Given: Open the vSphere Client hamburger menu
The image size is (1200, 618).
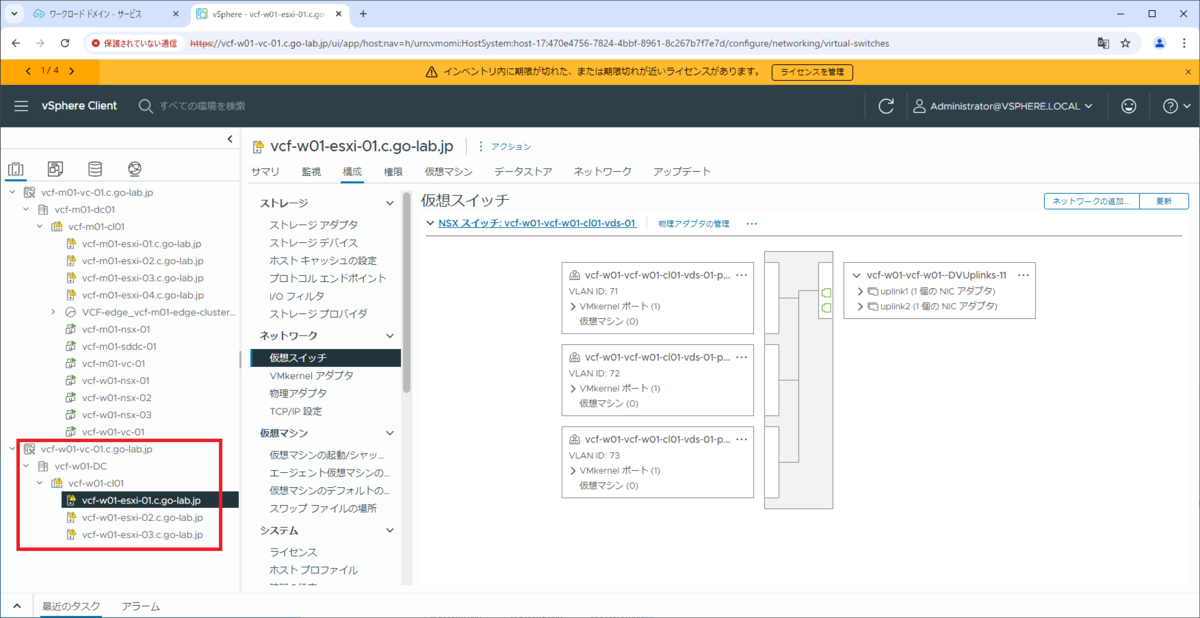Looking at the screenshot, I should coord(21,106).
